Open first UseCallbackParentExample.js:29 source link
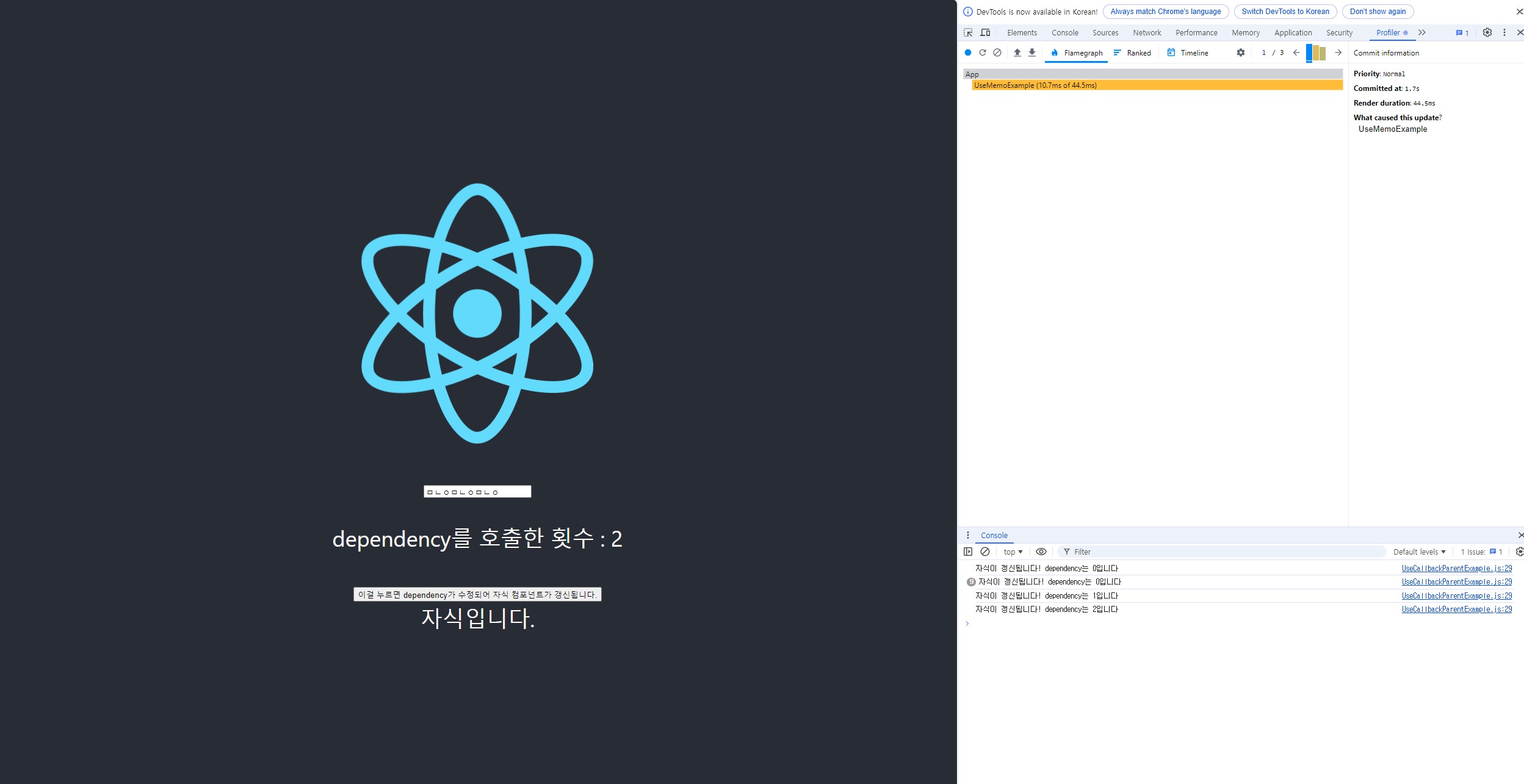This screenshot has height=784, width=1524. pos(1456,568)
